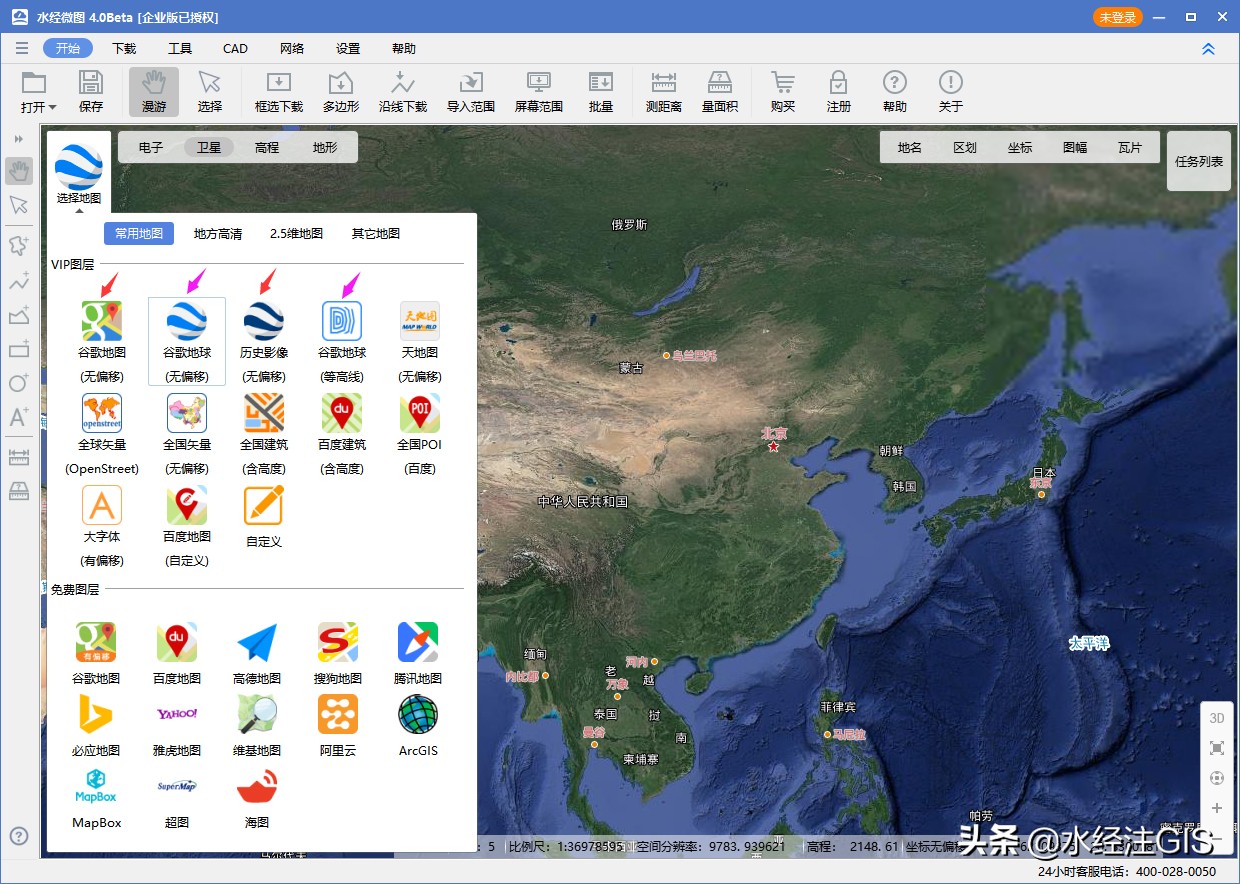The height and width of the screenshot is (884, 1240).
Task: Select the 全国POI (百度) layer icon
Action: point(420,413)
